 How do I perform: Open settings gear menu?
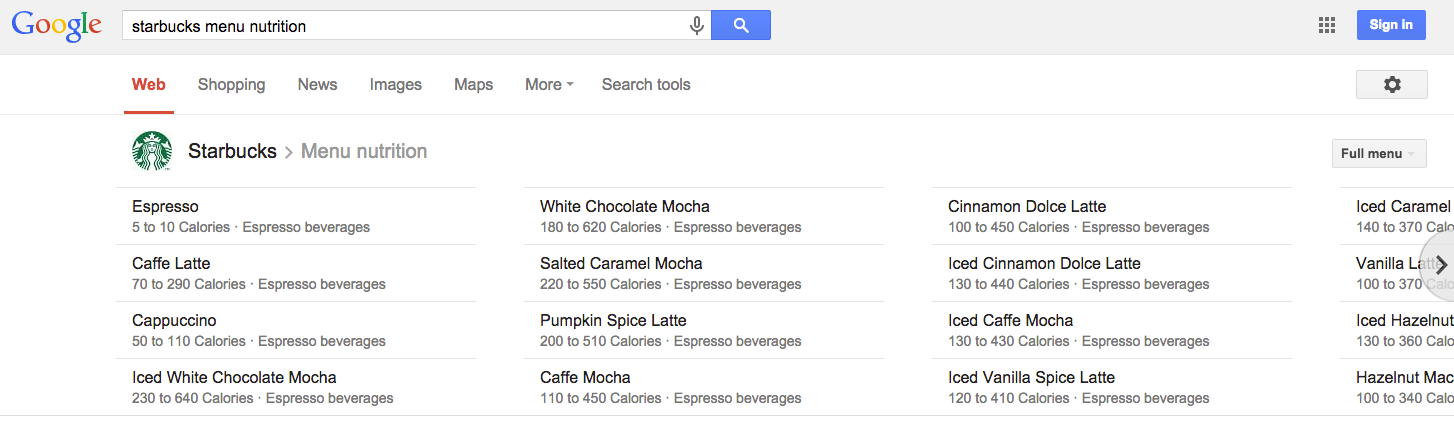tap(1392, 85)
